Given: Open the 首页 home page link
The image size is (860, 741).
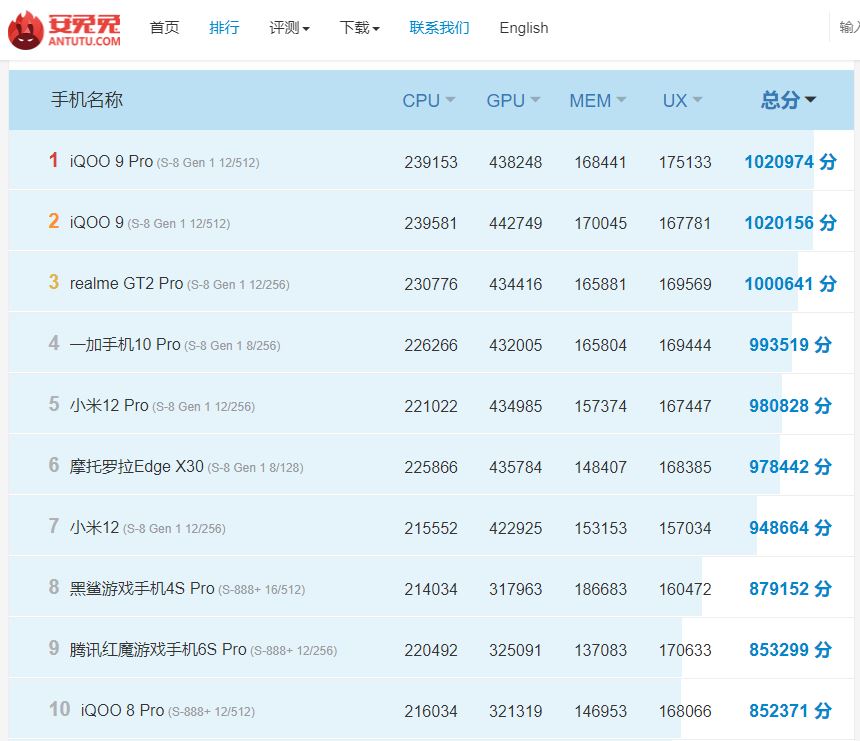Looking at the screenshot, I should [x=165, y=27].
